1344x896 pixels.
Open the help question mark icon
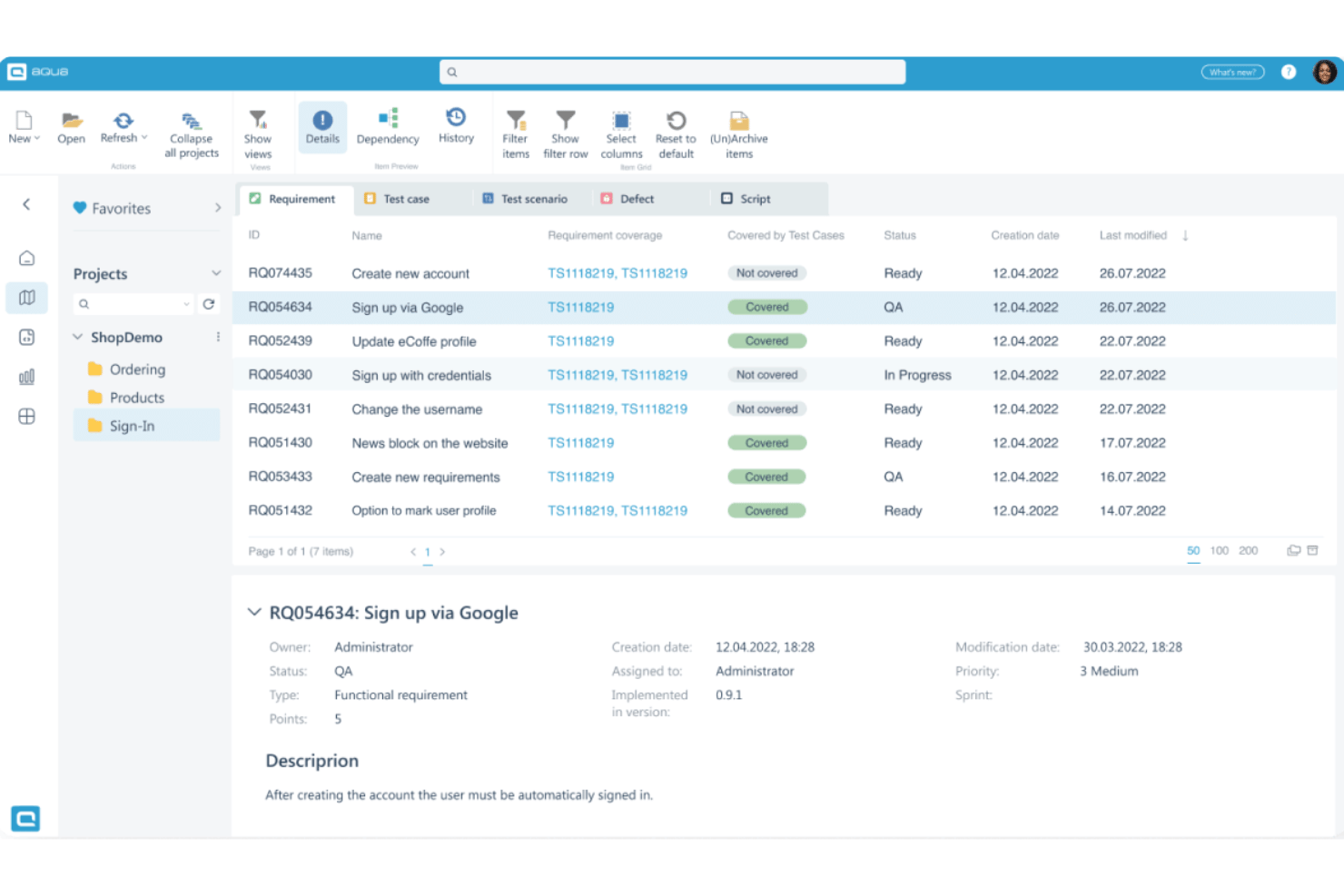tap(1288, 72)
